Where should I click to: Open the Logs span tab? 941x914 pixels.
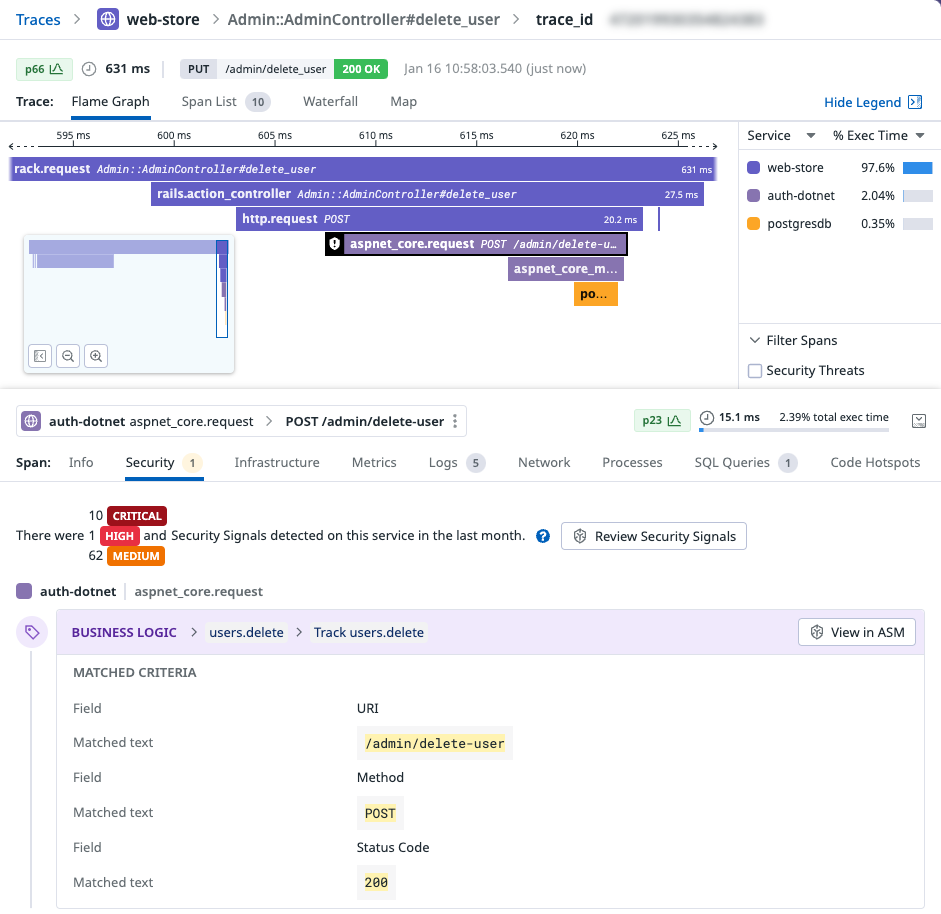click(x=457, y=463)
